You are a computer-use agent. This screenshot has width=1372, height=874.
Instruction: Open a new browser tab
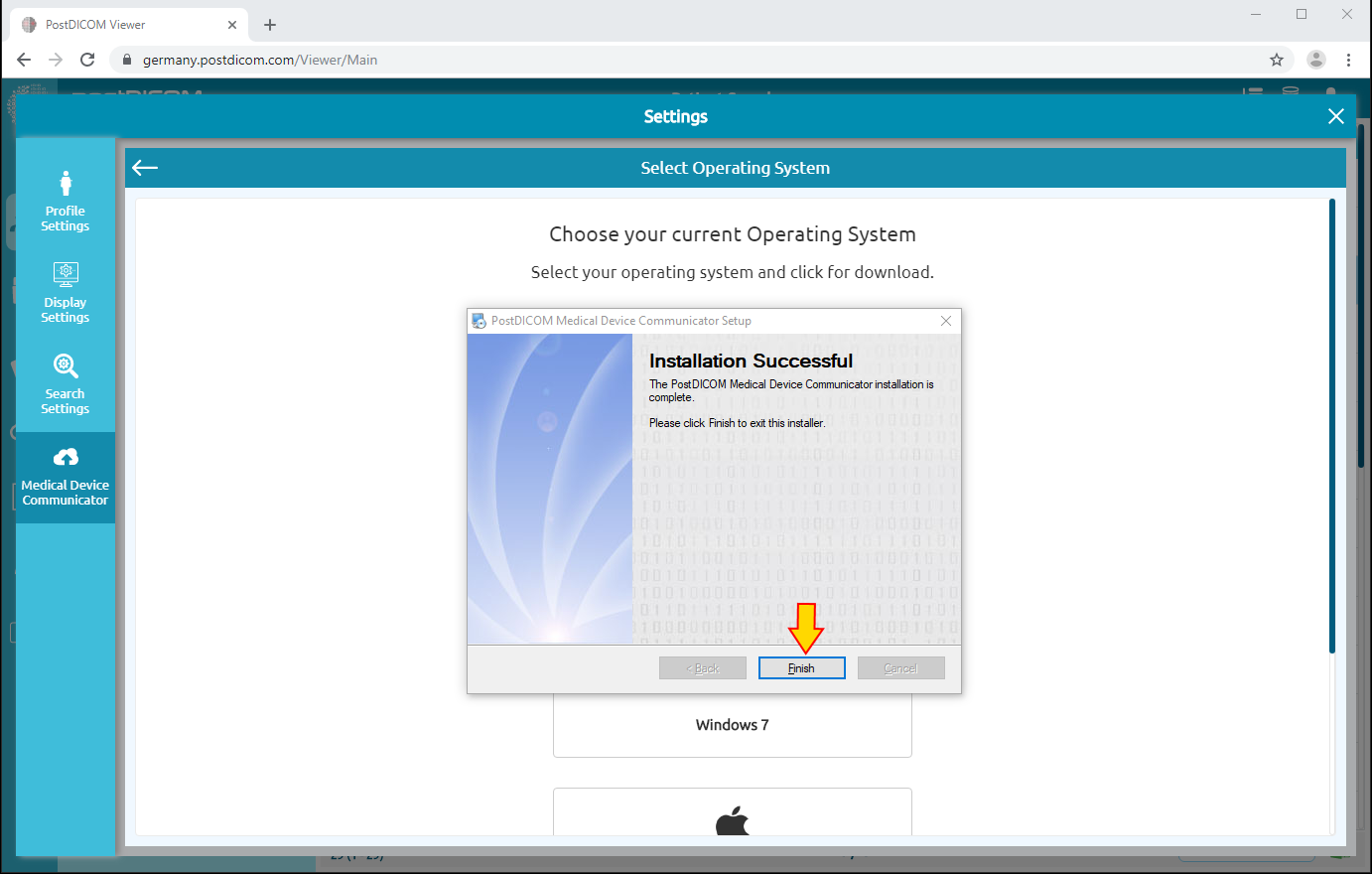tap(270, 25)
